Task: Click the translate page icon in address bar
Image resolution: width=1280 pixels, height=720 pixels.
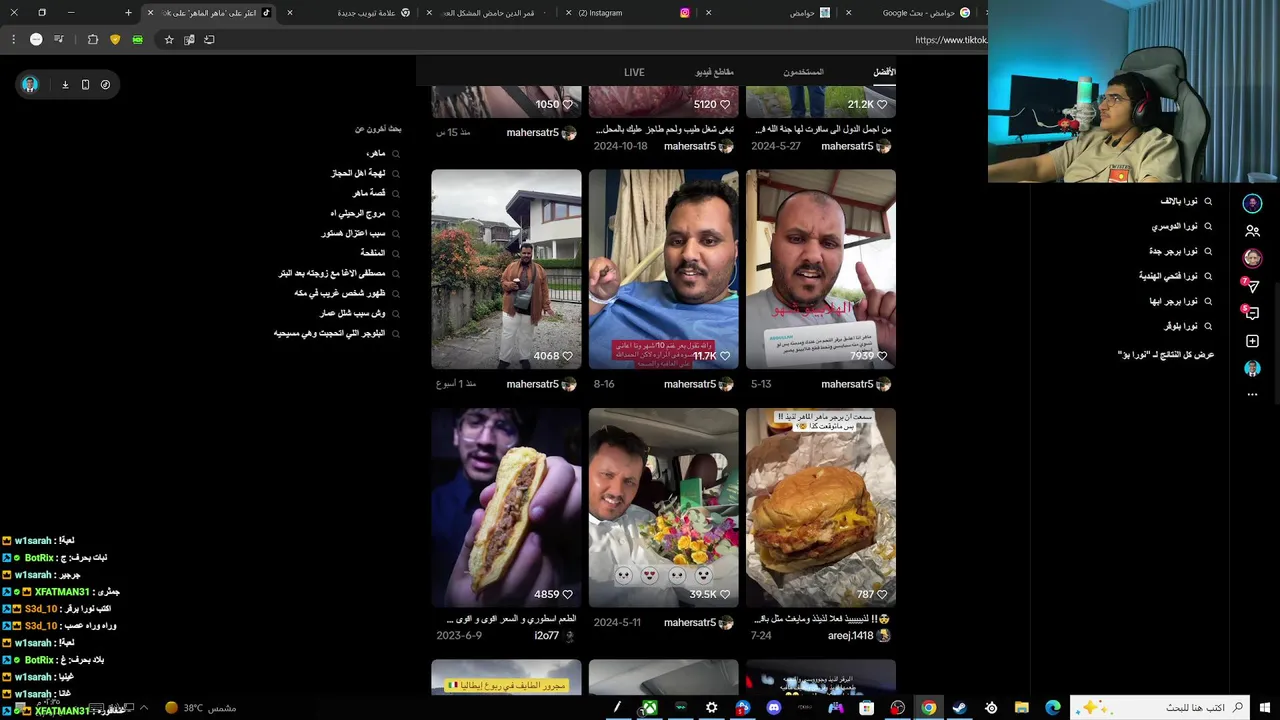Action: pos(189,40)
